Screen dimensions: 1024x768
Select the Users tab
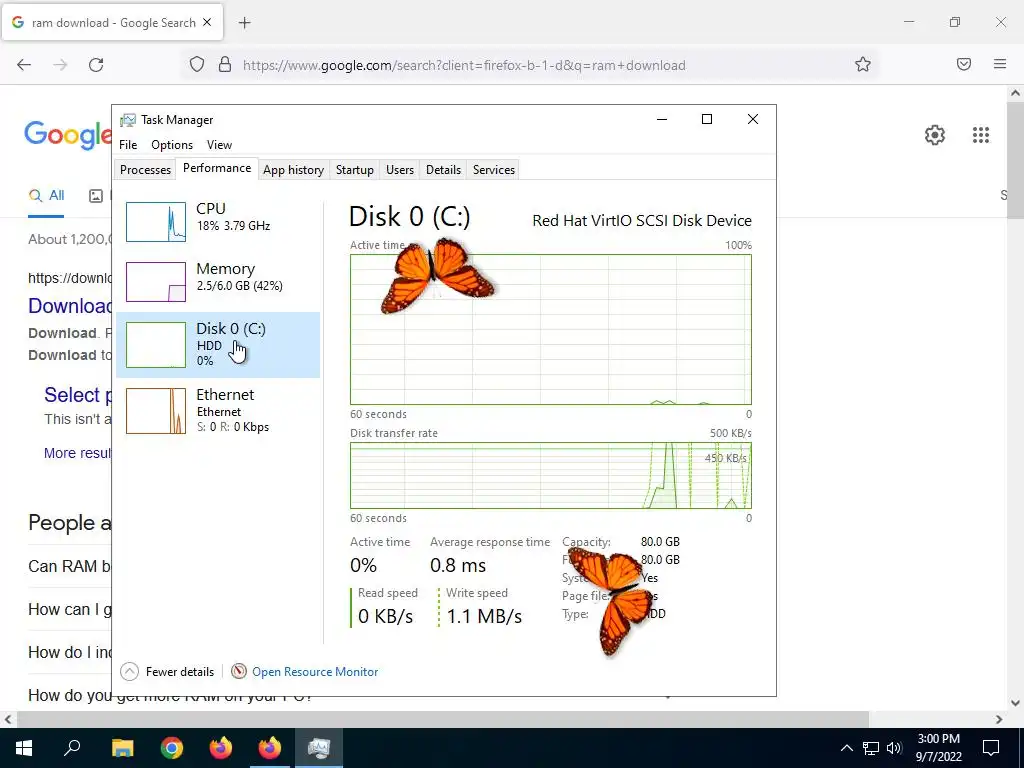click(400, 170)
